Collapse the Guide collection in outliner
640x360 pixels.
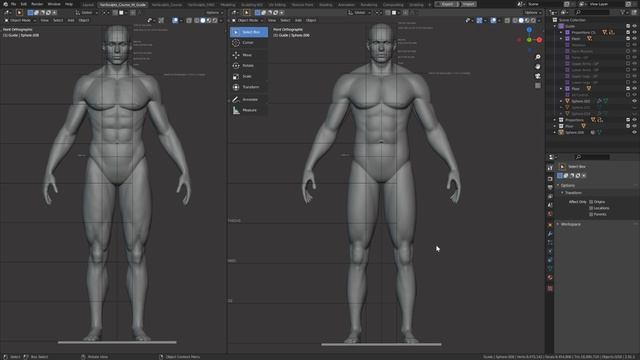tap(555, 26)
